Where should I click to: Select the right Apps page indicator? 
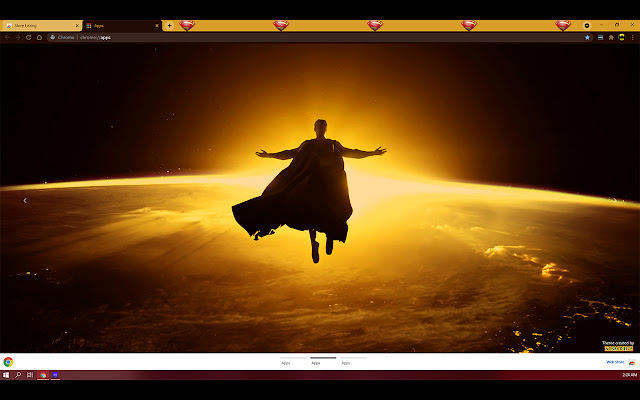pyautogui.click(x=353, y=360)
